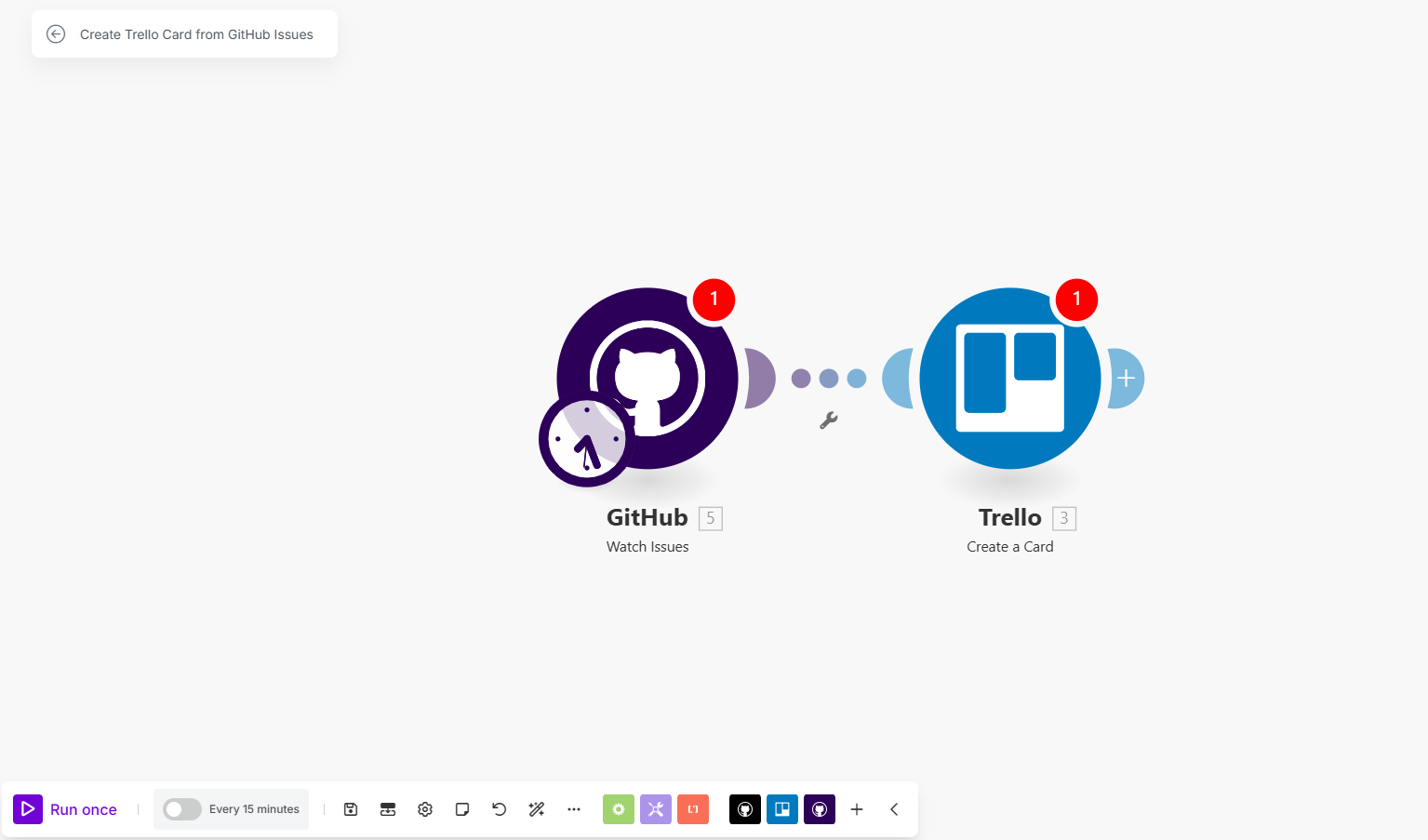Click the undo arrow icon
Viewport: 1428px width, 840px height.
tap(500, 809)
